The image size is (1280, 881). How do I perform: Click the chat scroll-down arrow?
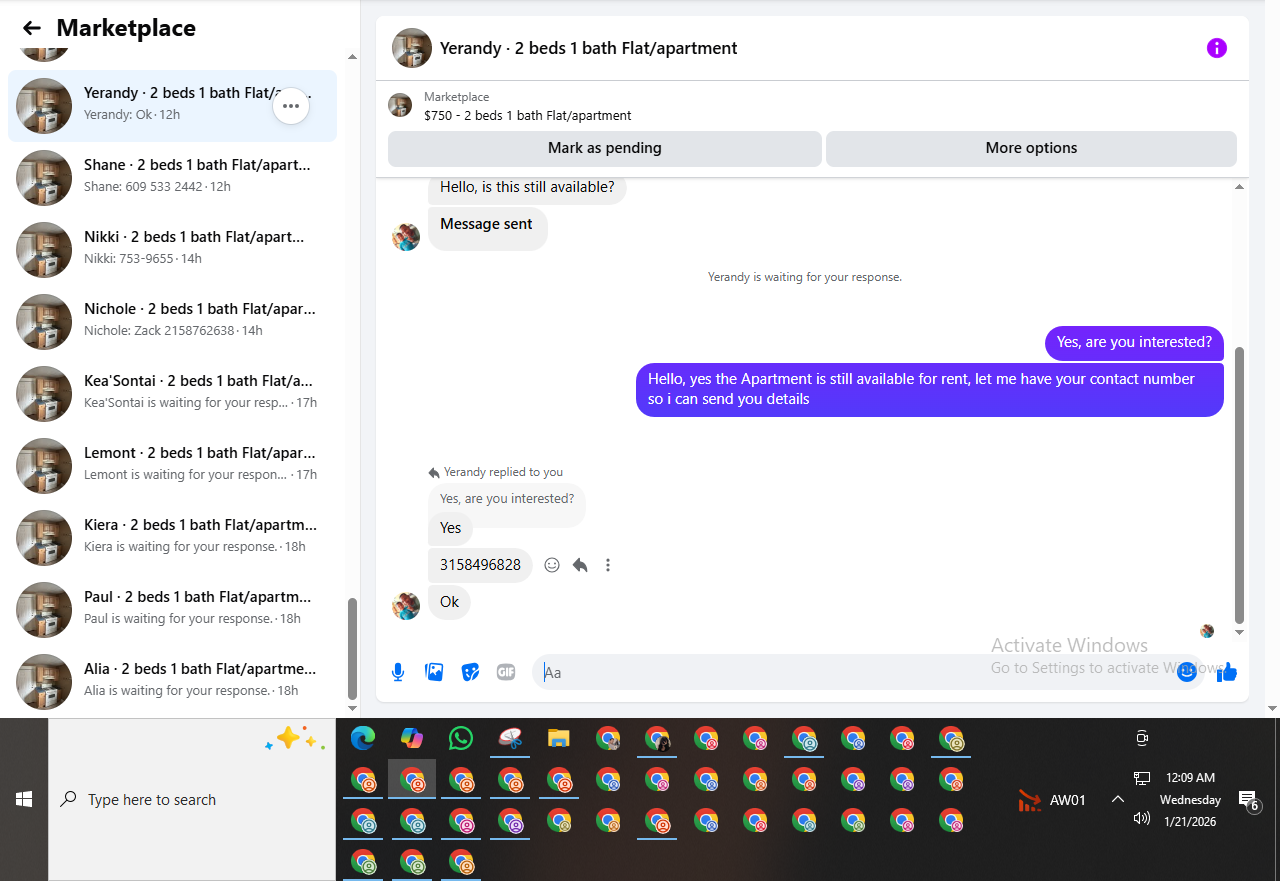point(1240,632)
